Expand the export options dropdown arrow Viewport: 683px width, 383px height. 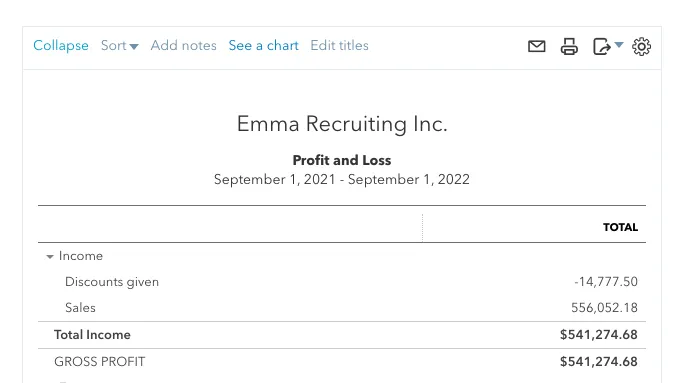pos(619,44)
